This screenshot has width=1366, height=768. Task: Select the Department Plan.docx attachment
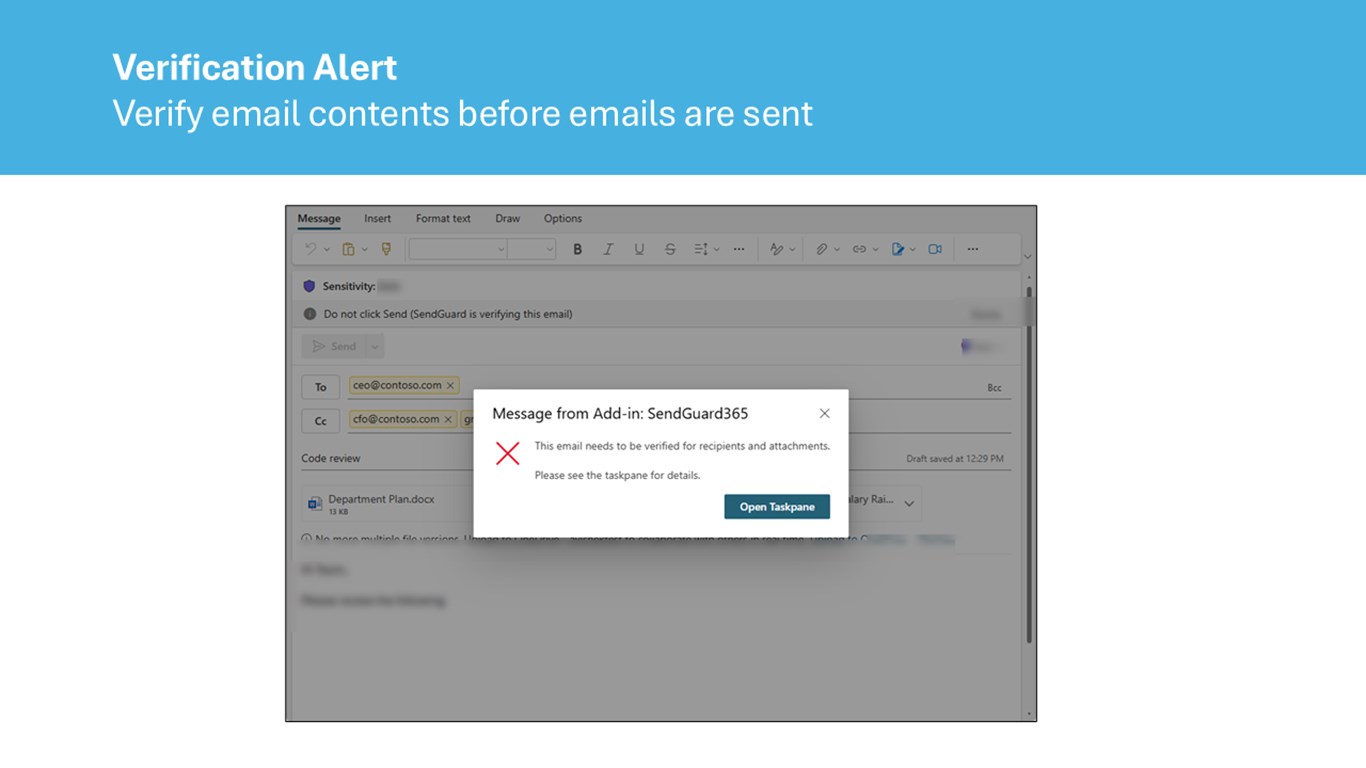pyautogui.click(x=380, y=504)
